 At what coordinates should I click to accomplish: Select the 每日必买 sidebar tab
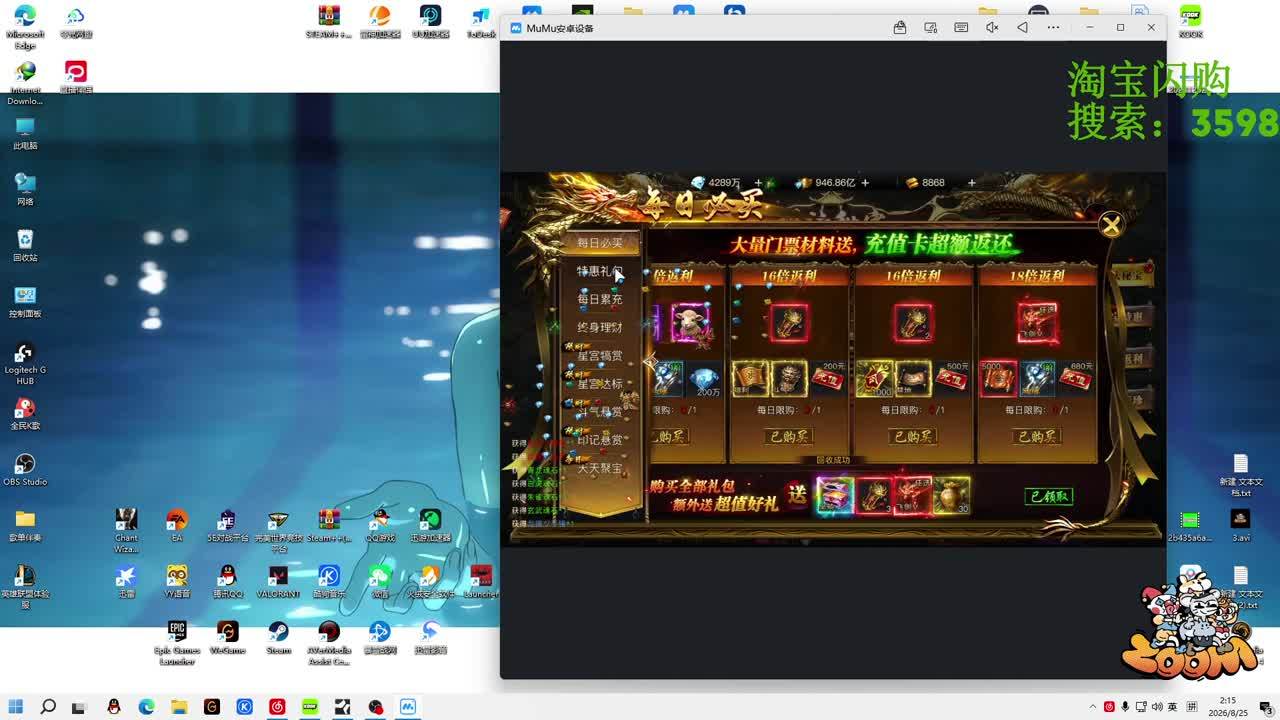click(x=600, y=243)
